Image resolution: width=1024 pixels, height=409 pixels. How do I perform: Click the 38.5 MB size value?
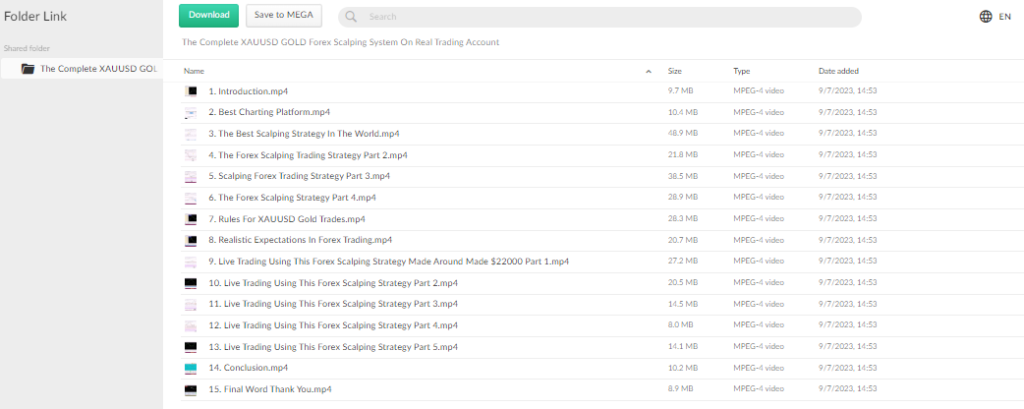(682, 176)
